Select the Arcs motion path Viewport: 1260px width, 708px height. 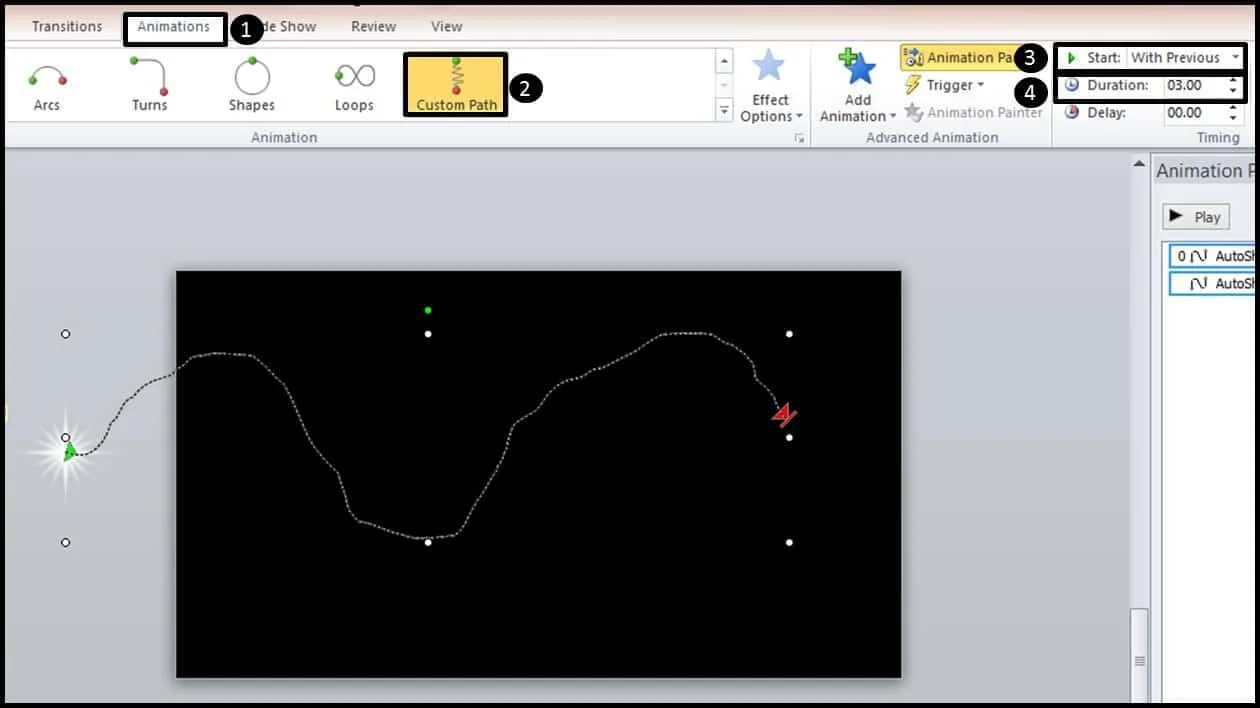[47, 85]
